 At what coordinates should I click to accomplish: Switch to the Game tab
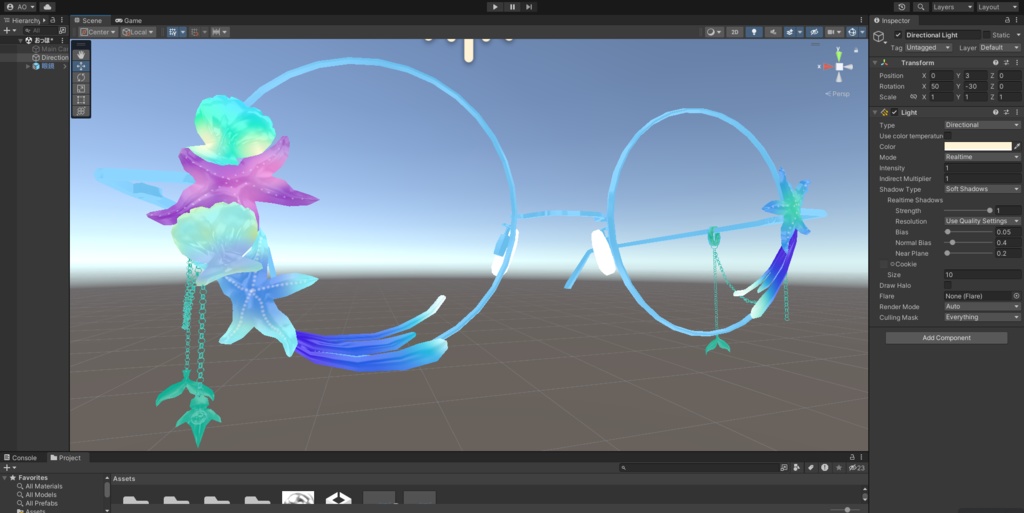pos(128,20)
